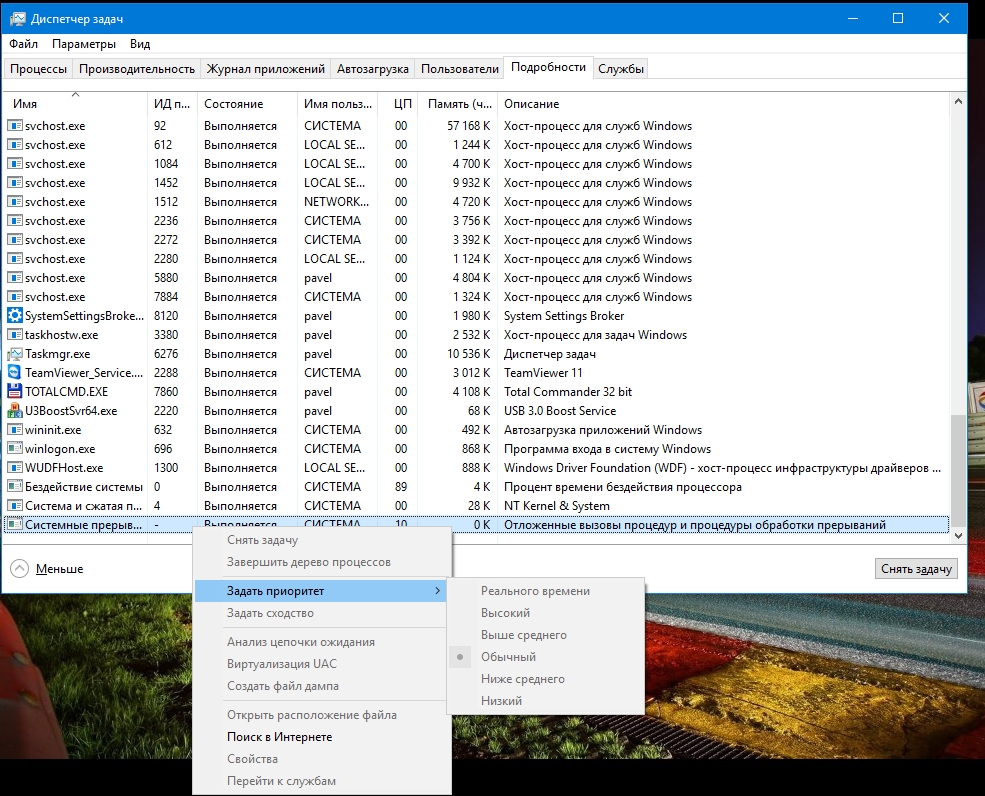This screenshot has height=796, width=985.
Task: Click the U3BoostSvr64.exe process icon
Action: pos(14,411)
